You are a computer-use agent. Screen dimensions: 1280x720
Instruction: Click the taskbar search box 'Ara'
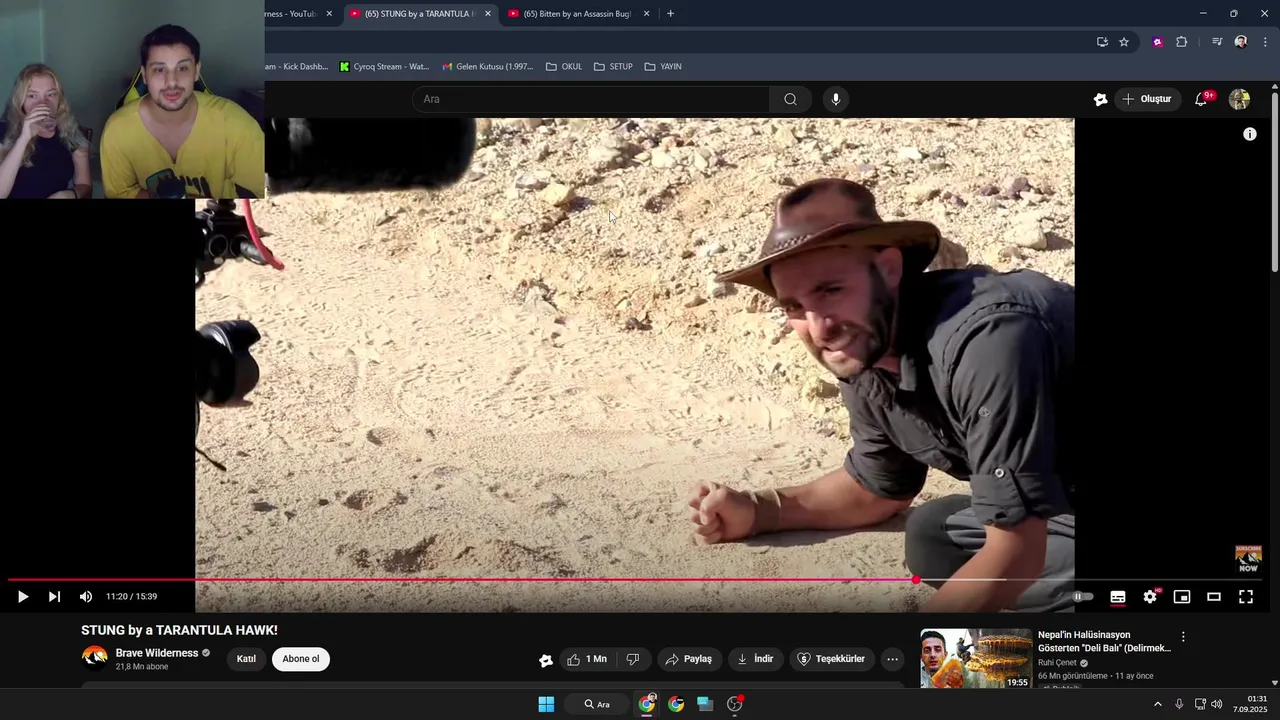pos(597,704)
